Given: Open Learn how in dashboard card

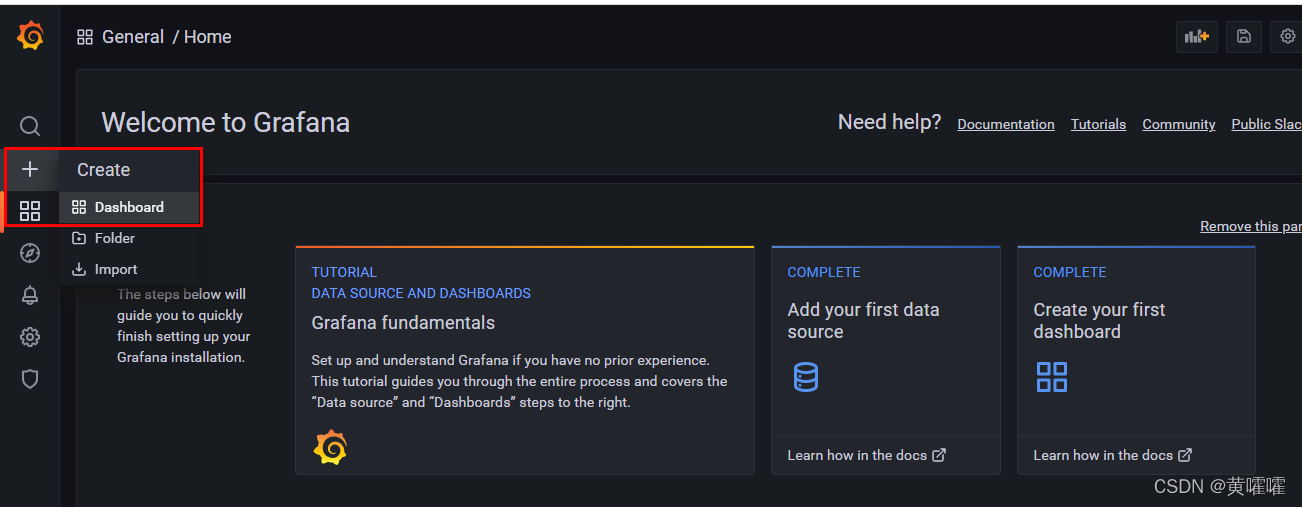Looking at the screenshot, I should coord(1103,455).
